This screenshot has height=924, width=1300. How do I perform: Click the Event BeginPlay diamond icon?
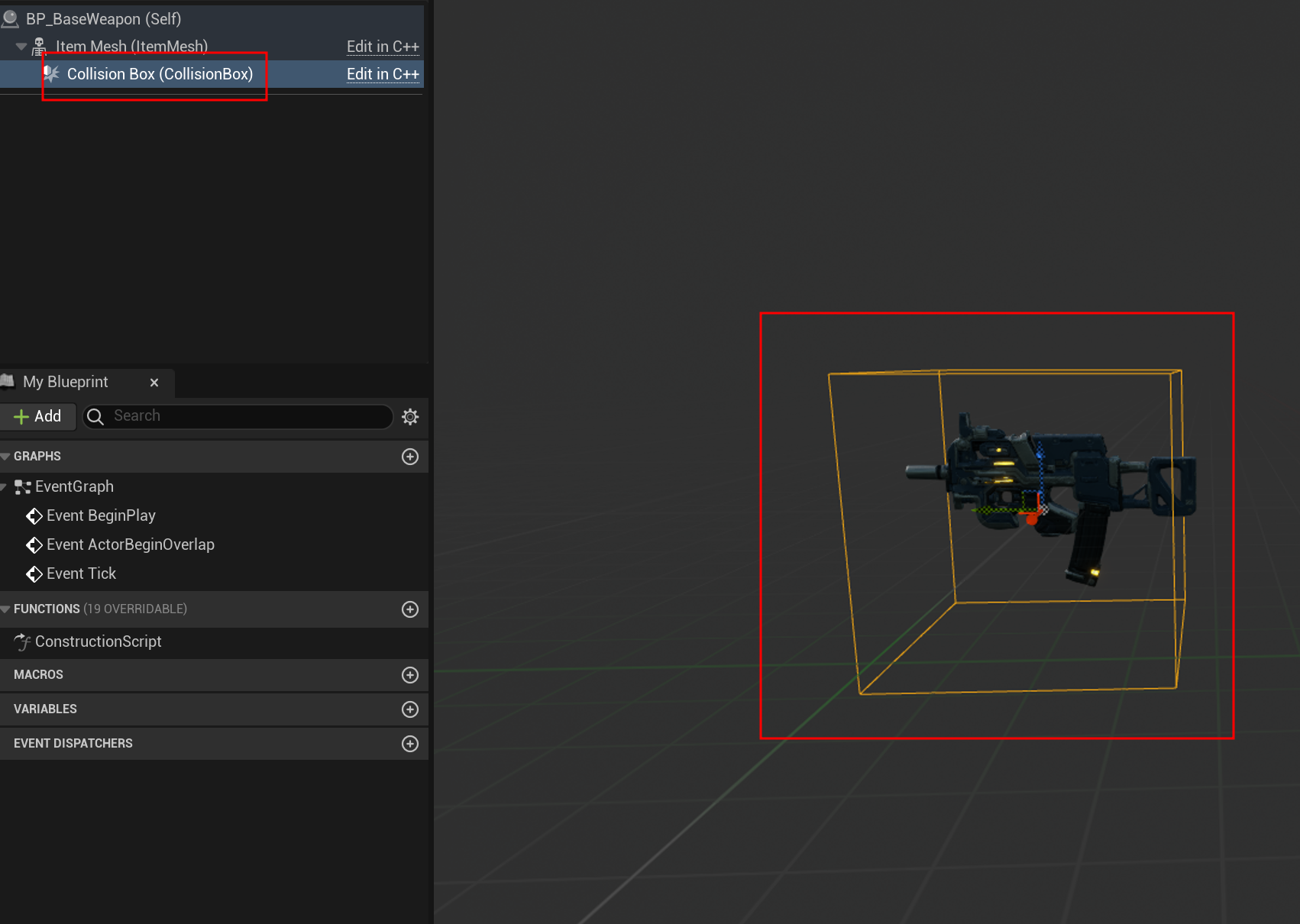(34, 516)
